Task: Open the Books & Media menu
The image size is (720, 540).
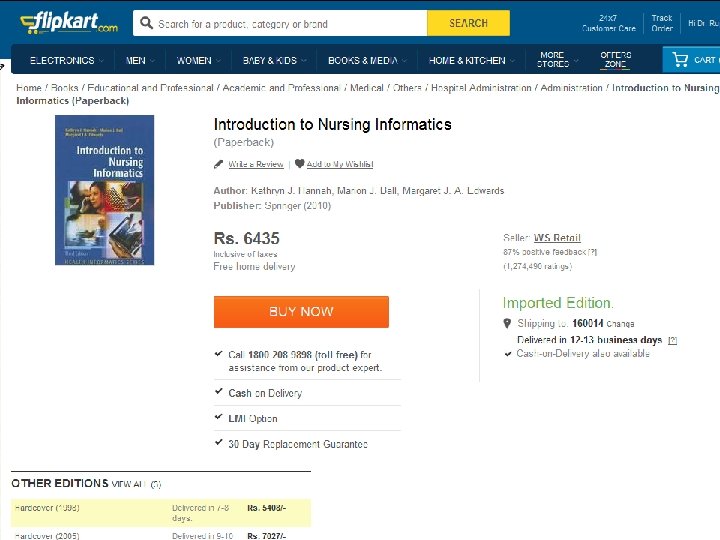Action: tap(367, 60)
